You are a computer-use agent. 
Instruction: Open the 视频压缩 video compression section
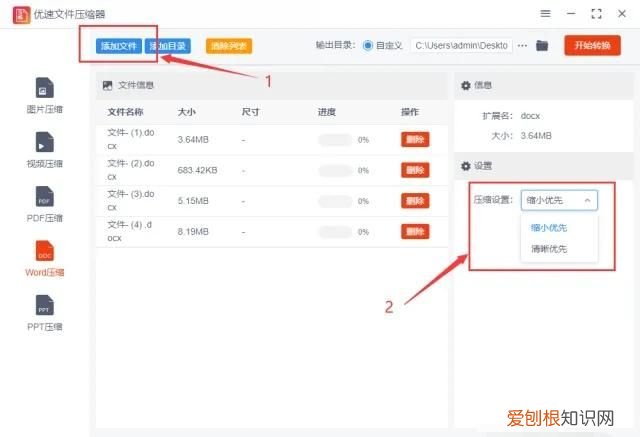(44, 150)
